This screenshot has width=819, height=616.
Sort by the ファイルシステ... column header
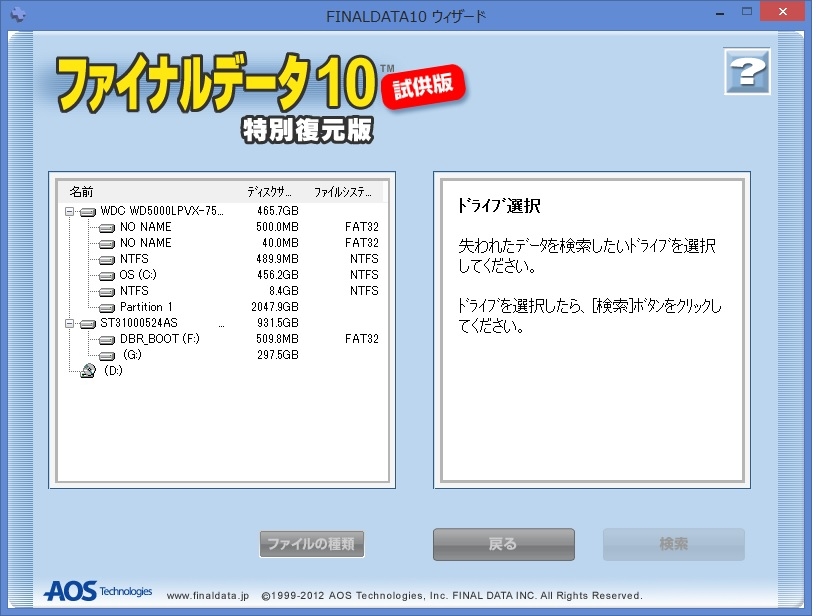343,192
